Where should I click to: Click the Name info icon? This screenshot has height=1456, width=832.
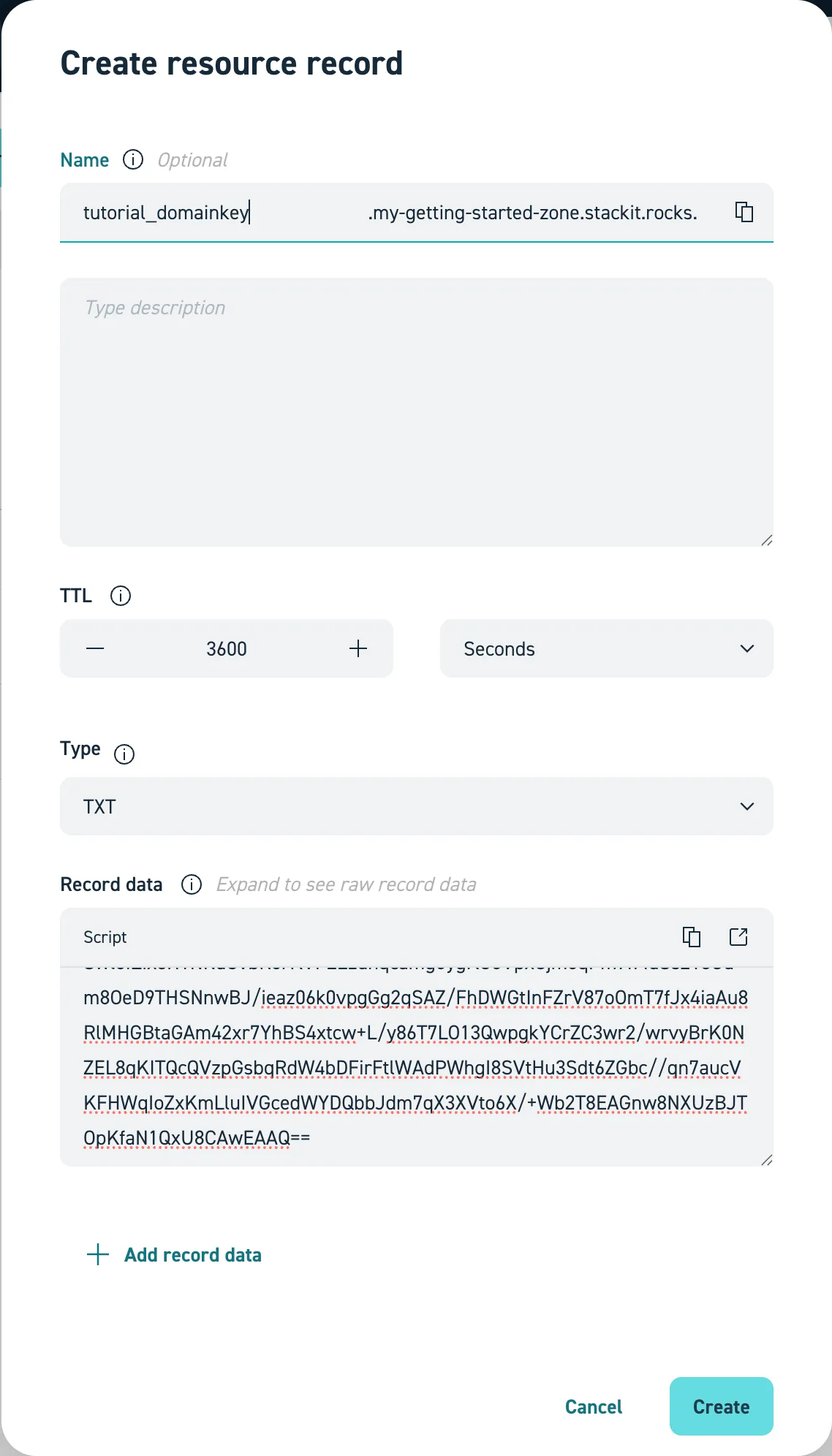(132, 160)
